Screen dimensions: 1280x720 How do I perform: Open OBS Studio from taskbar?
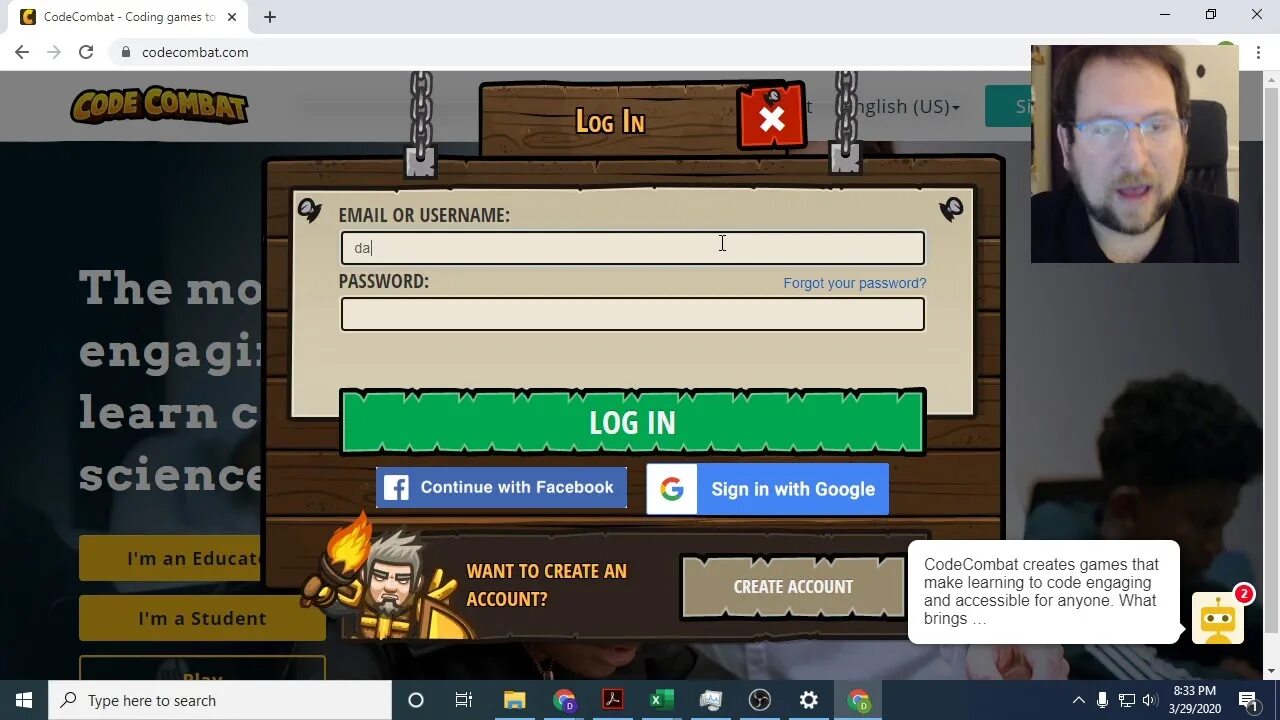click(760, 700)
